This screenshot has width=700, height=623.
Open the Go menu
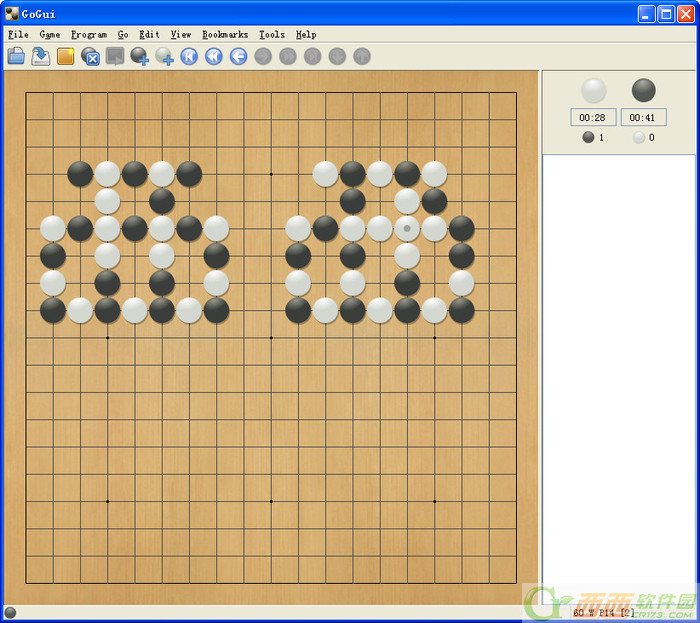(x=123, y=35)
